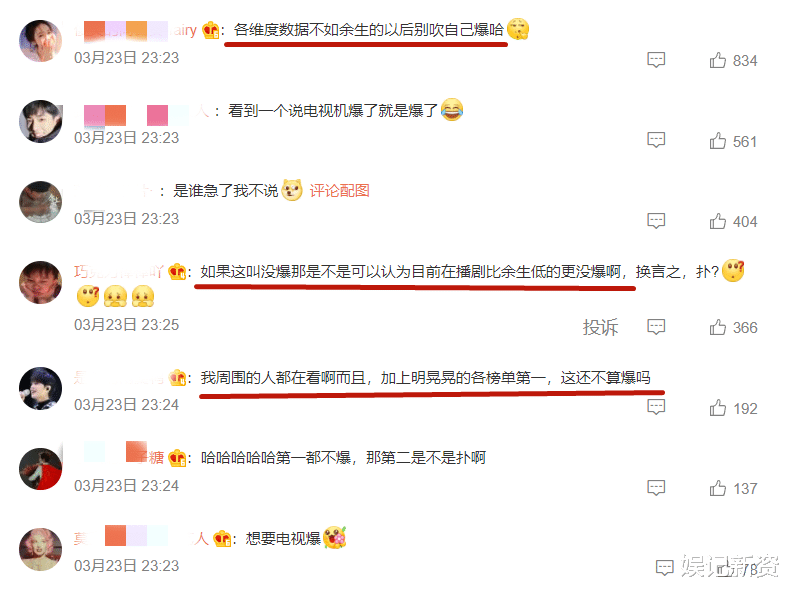Open avatar of 想要电视爆 commenter
Viewport: 792px width, 595px height.
coord(40,550)
